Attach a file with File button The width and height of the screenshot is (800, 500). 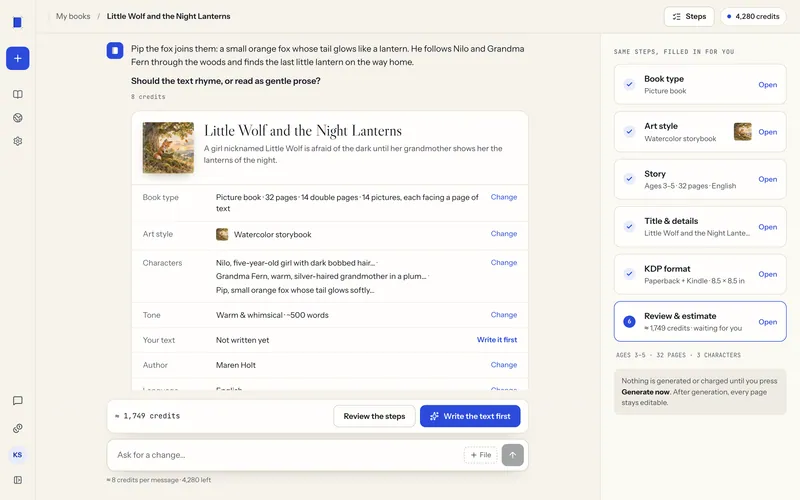pos(481,455)
